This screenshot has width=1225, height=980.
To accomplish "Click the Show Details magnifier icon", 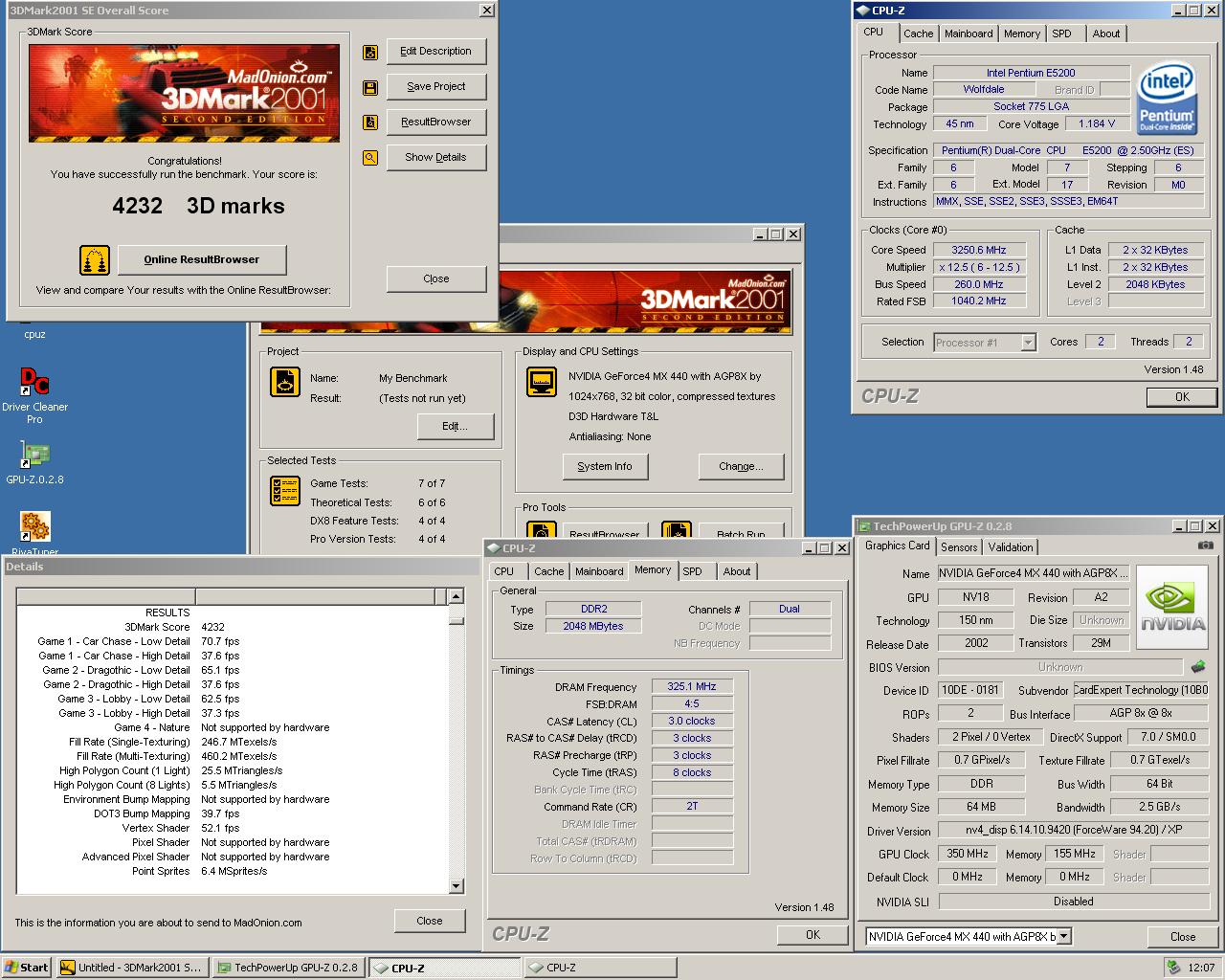I will (370, 158).
